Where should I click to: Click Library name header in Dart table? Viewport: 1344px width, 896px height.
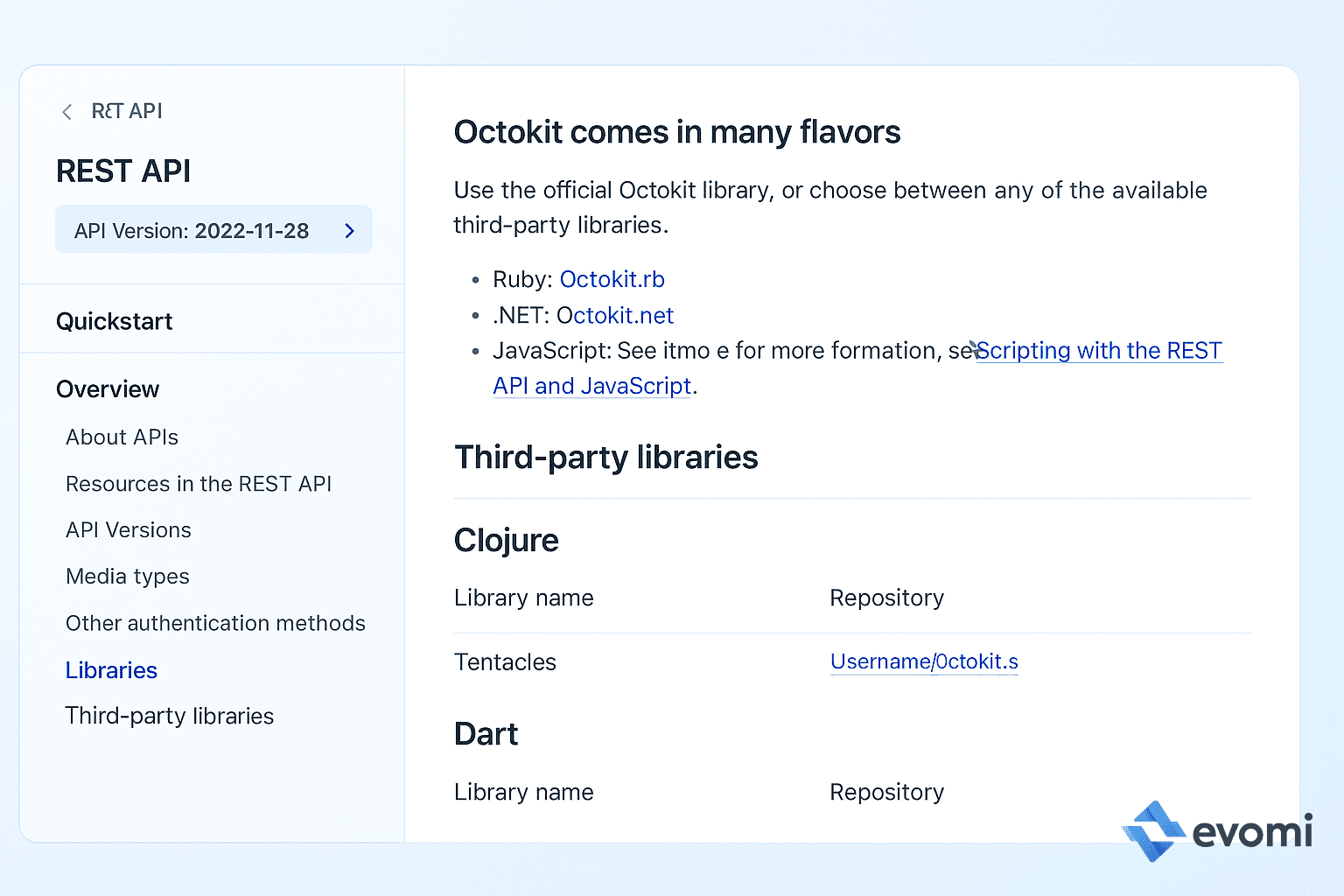524,792
